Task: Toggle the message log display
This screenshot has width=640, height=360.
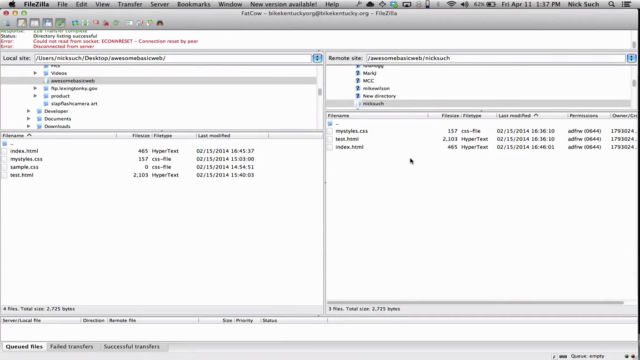Action: 22,23
